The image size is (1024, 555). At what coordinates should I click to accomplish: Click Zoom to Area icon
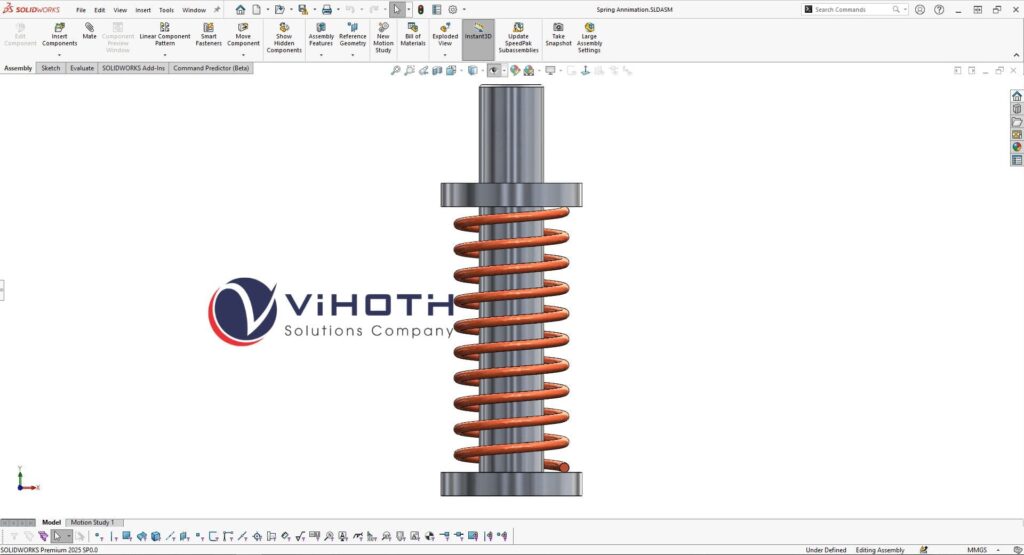click(409, 71)
